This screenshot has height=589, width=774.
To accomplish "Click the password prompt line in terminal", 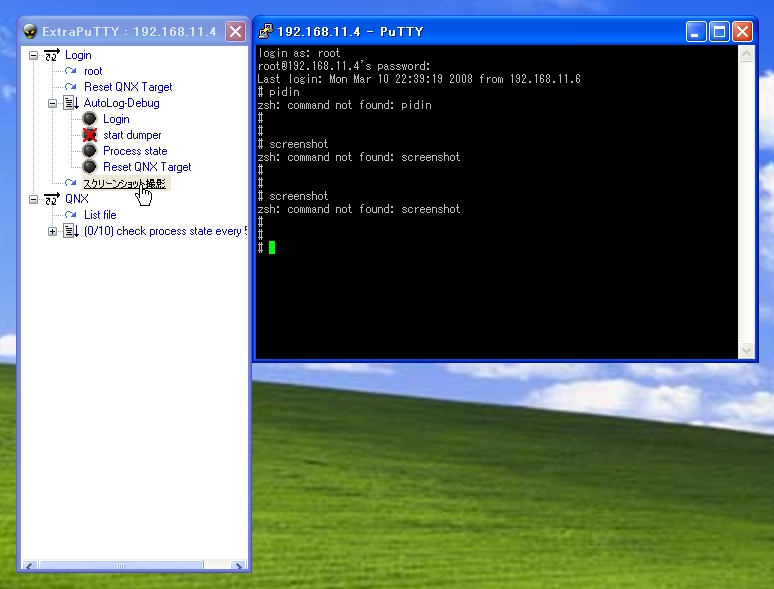I will click(344, 66).
